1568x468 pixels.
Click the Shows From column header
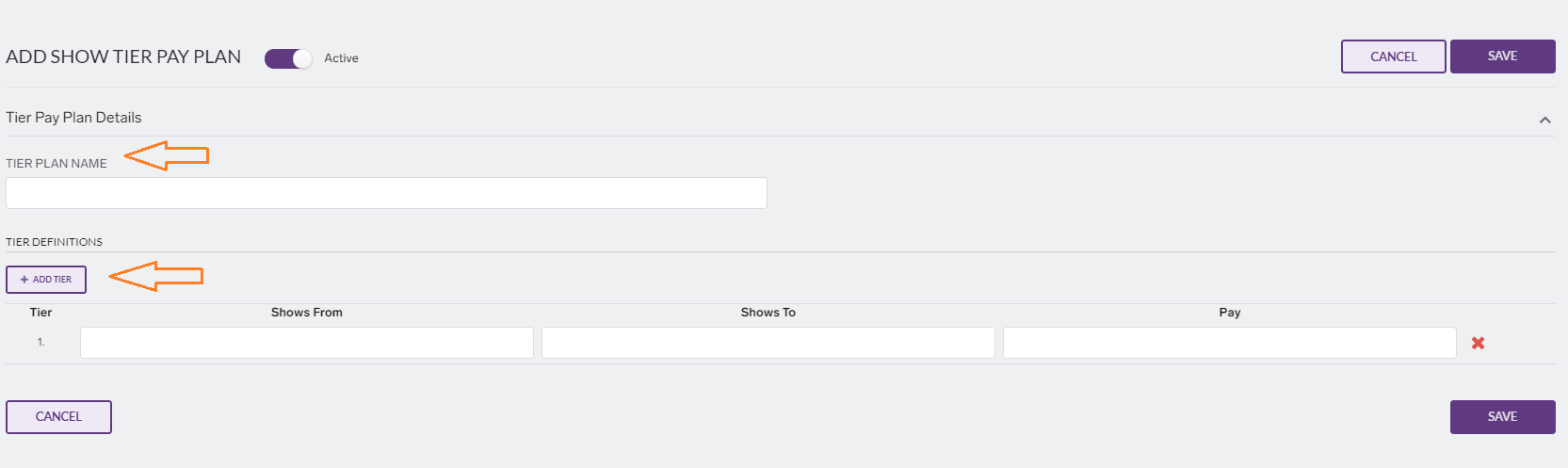[x=307, y=313]
